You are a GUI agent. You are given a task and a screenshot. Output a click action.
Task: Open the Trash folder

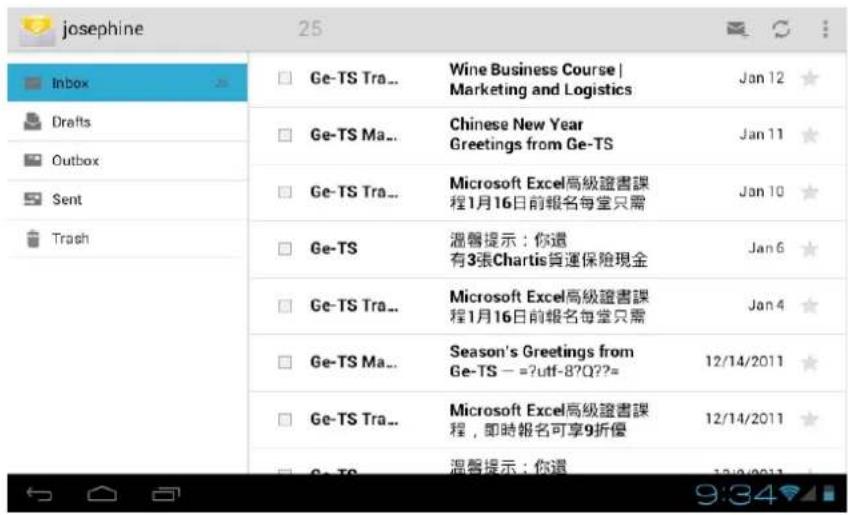coord(127,239)
